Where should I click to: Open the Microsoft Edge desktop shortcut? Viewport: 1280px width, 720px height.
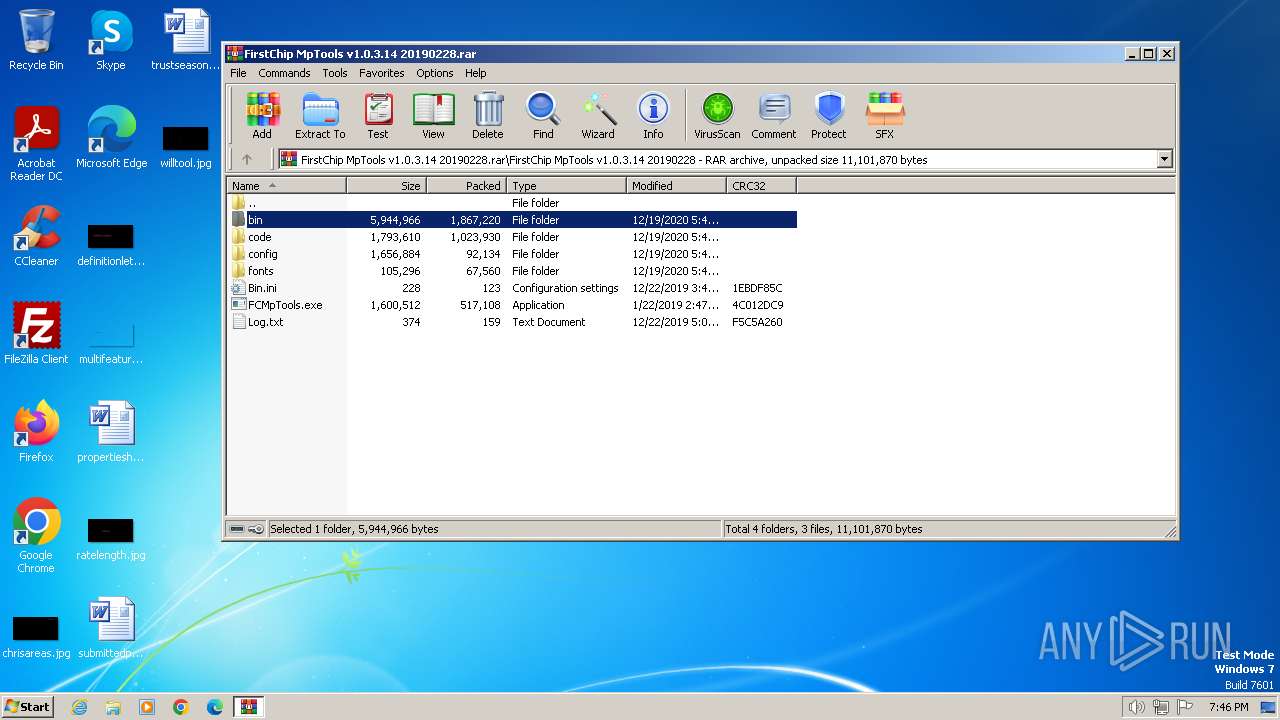coord(111,138)
